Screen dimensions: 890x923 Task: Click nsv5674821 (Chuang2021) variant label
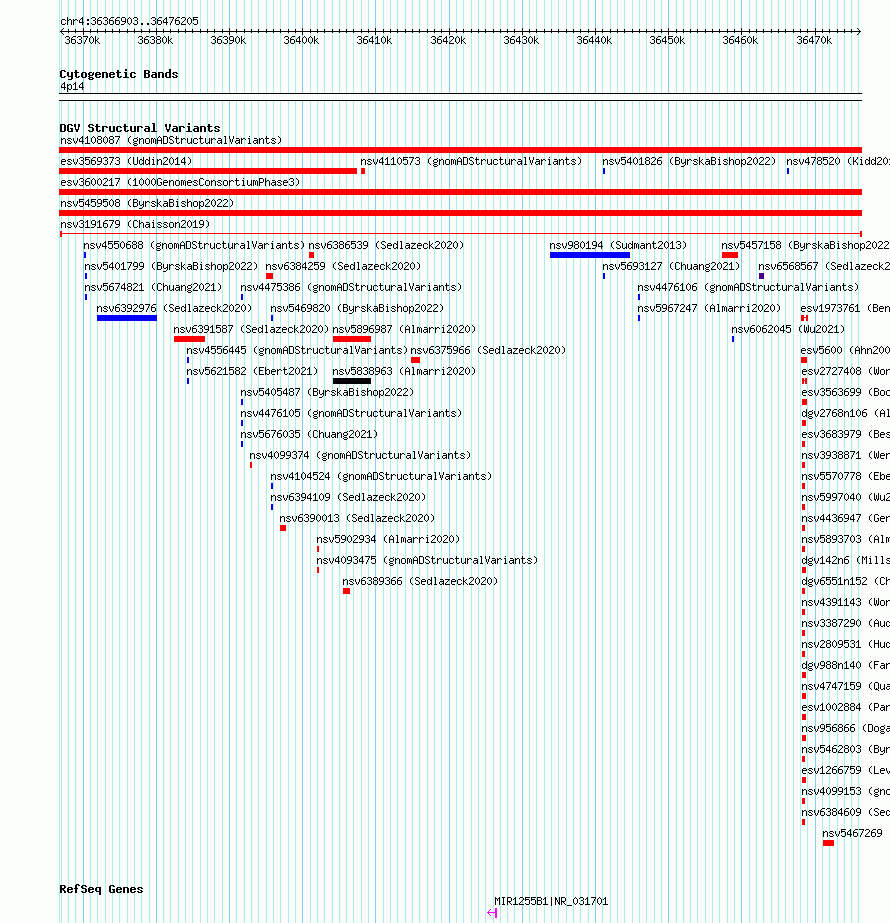[x=153, y=287]
